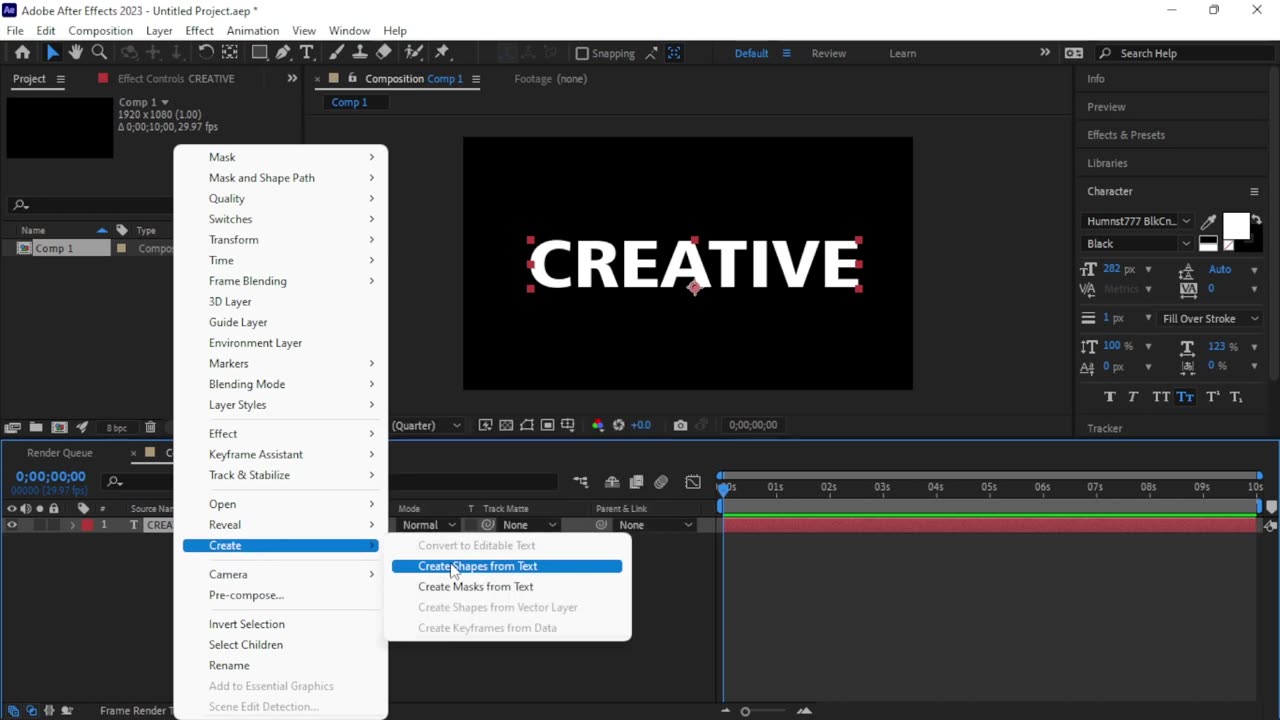Toggle All Caps in Character panel
1280x720 pixels.
[1160, 397]
